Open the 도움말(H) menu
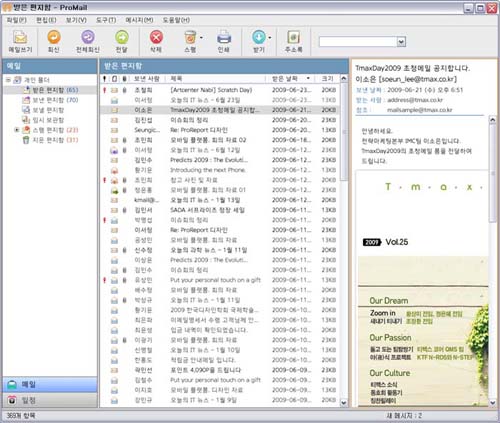 coord(176,20)
